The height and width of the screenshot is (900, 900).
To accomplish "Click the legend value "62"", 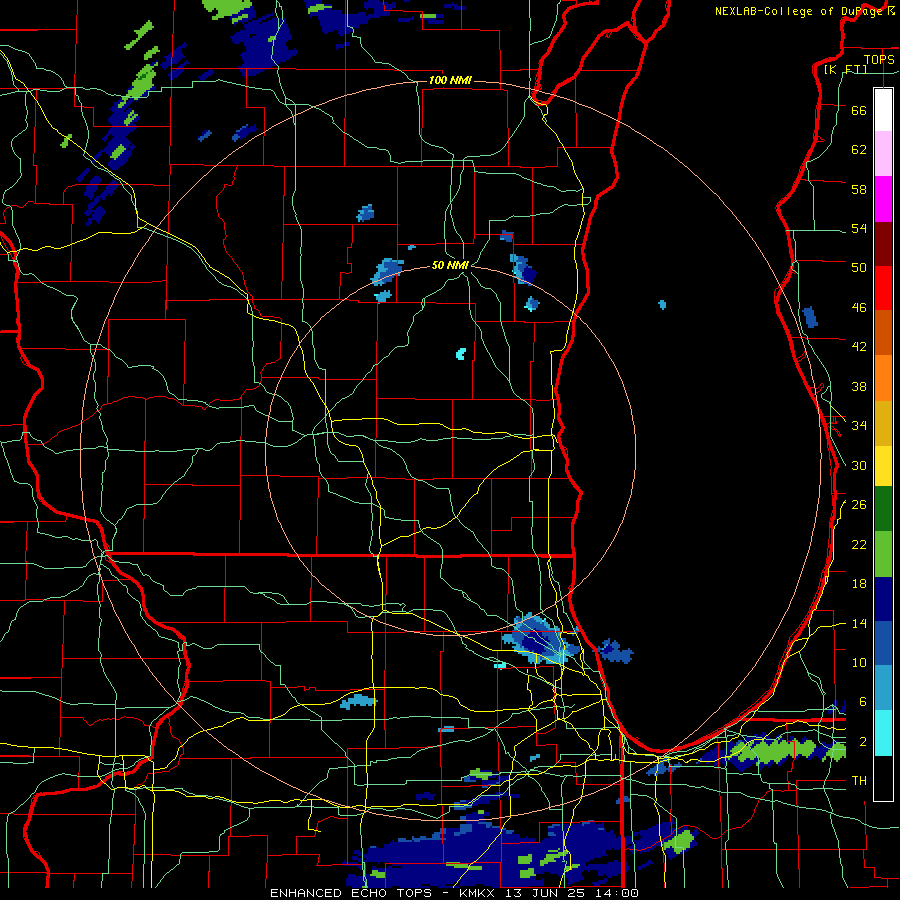I will pos(859,150).
